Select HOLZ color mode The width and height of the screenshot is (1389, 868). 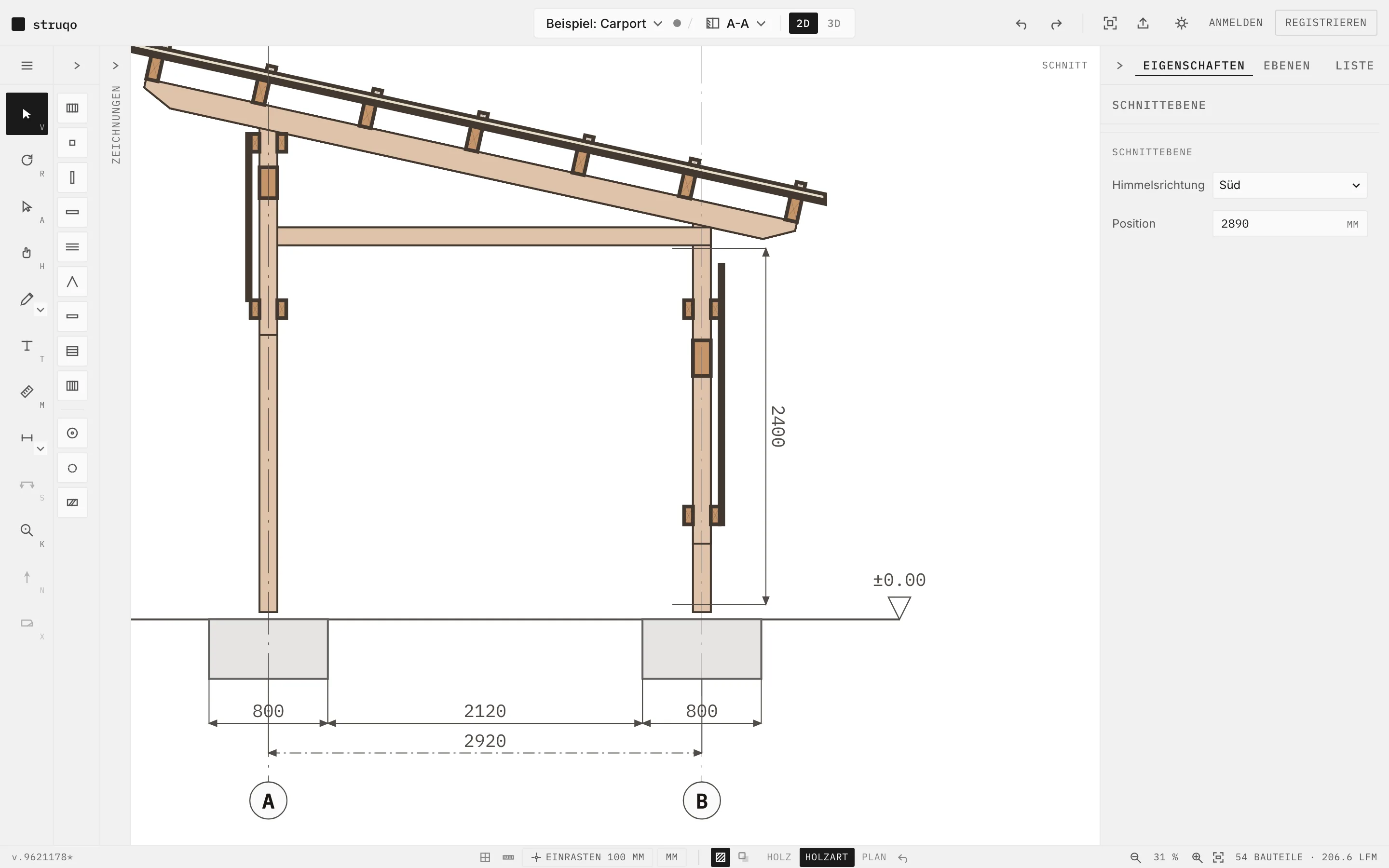point(779,857)
